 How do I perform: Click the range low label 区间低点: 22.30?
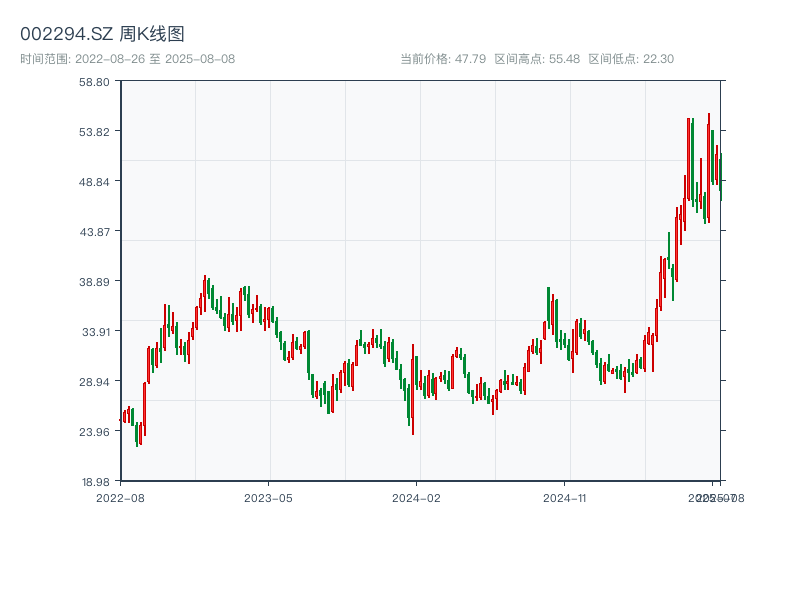coord(631,59)
